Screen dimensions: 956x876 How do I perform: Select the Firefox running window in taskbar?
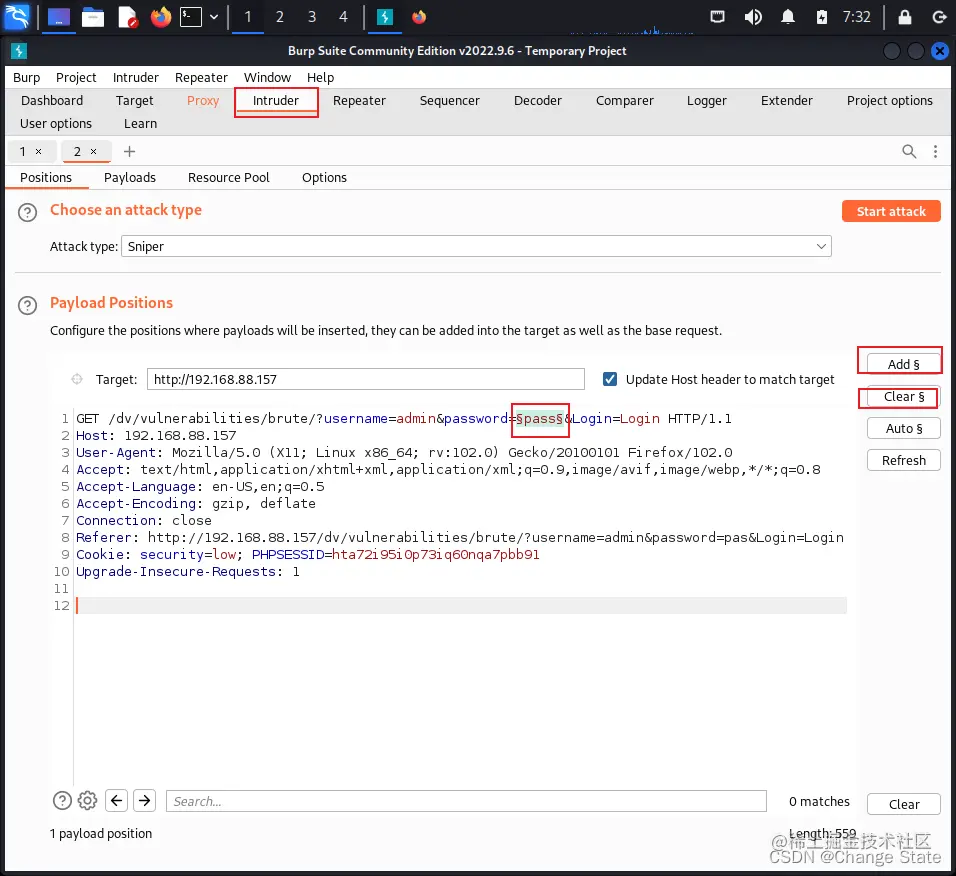419,17
